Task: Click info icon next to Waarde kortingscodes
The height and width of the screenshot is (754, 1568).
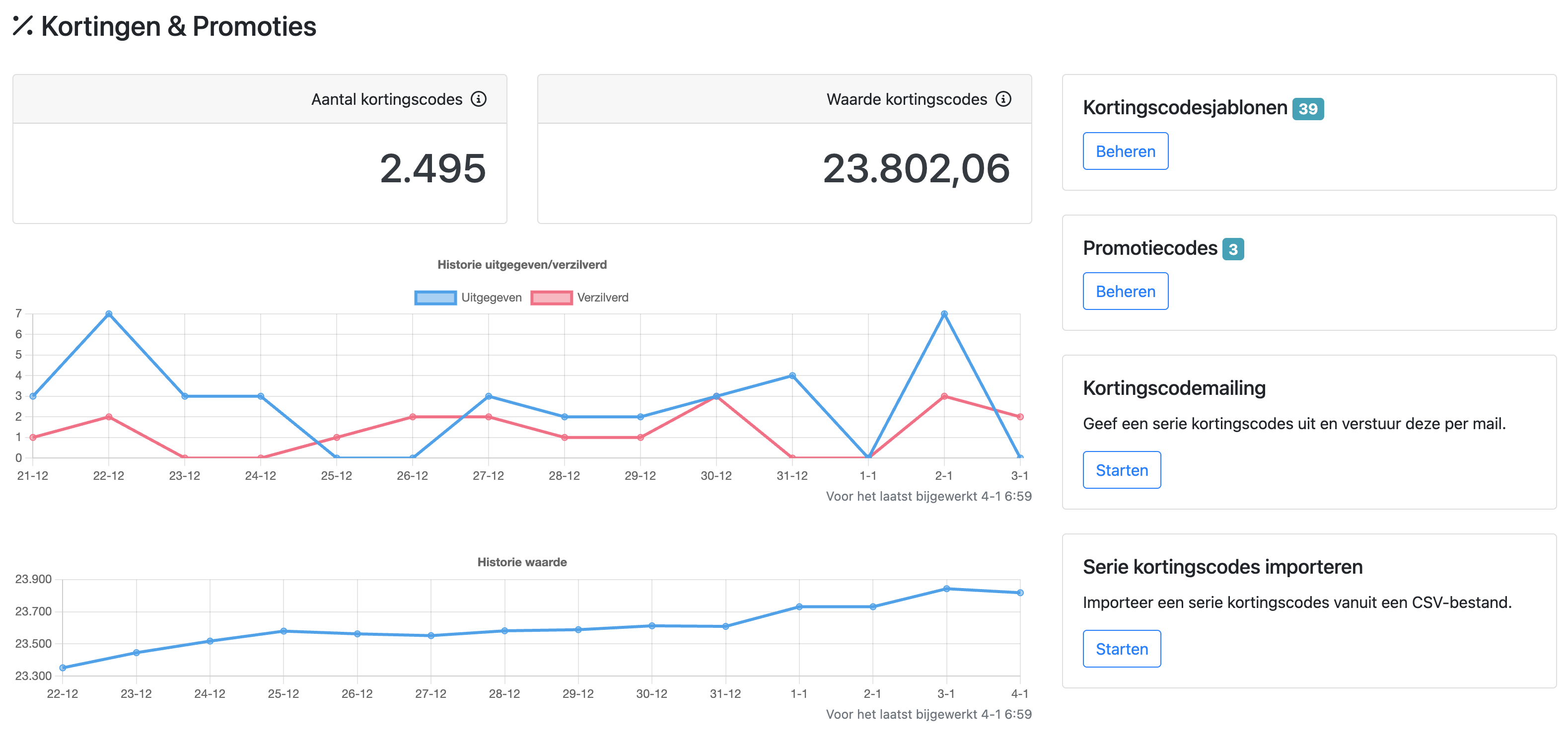Action: click(x=1003, y=99)
